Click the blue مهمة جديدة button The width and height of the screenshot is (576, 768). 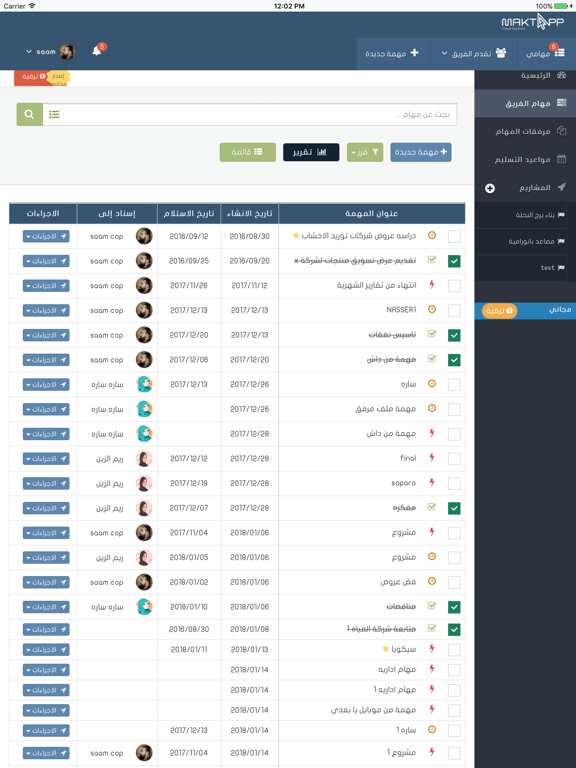[421, 152]
